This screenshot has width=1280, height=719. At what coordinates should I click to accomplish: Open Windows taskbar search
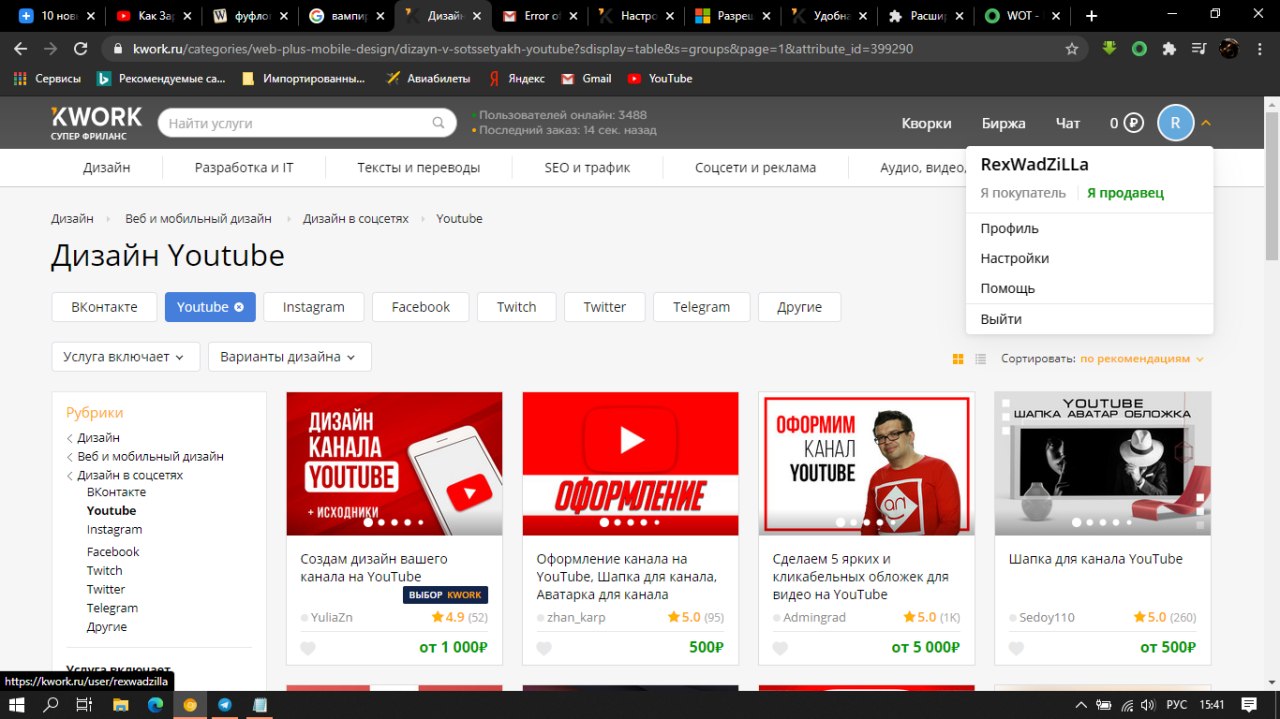(x=51, y=704)
